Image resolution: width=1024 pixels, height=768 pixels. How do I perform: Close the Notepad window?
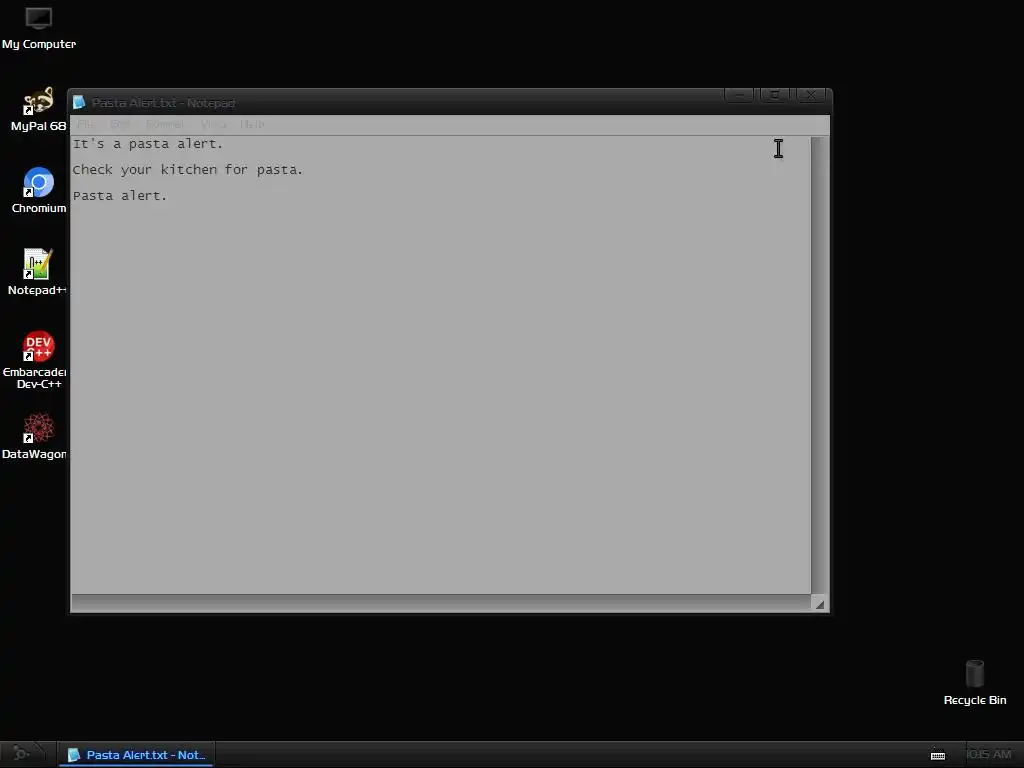click(x=811, y=95)
